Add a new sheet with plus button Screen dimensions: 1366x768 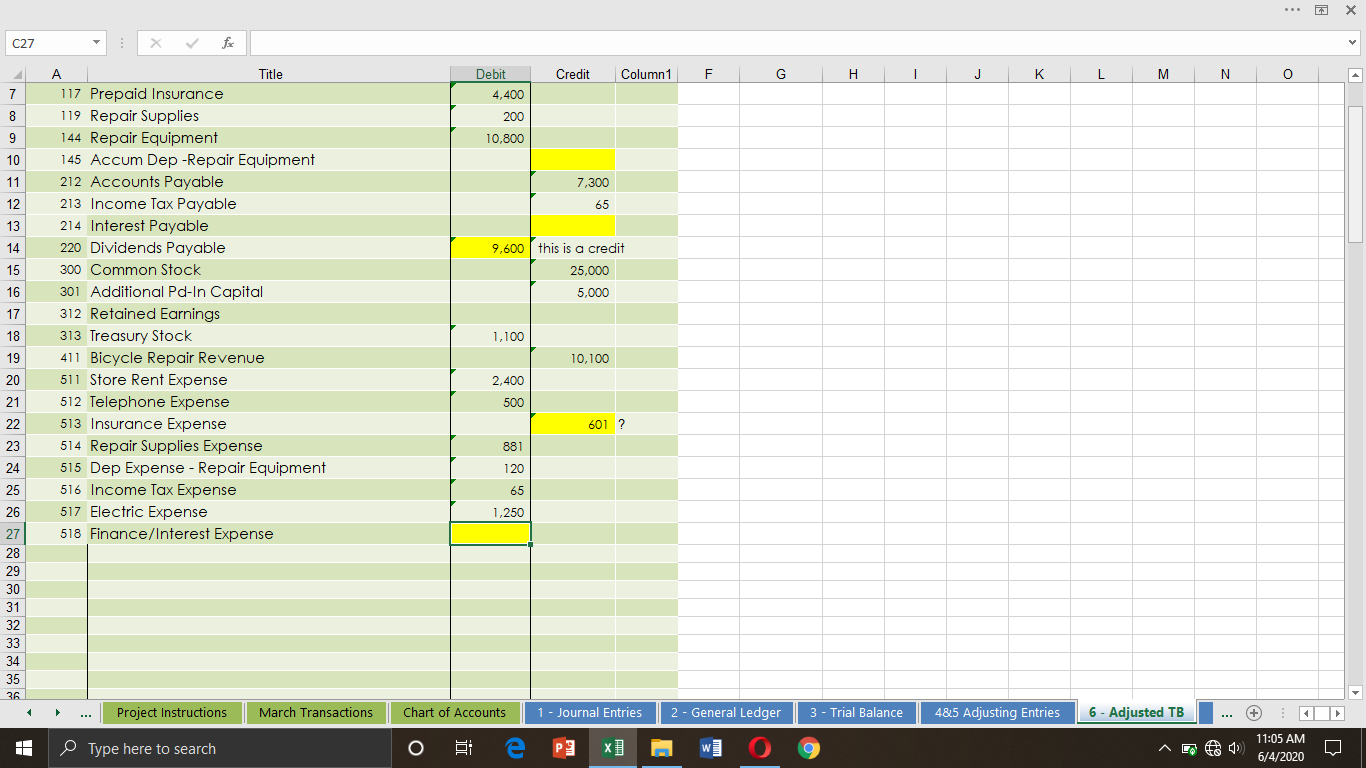1256,713
